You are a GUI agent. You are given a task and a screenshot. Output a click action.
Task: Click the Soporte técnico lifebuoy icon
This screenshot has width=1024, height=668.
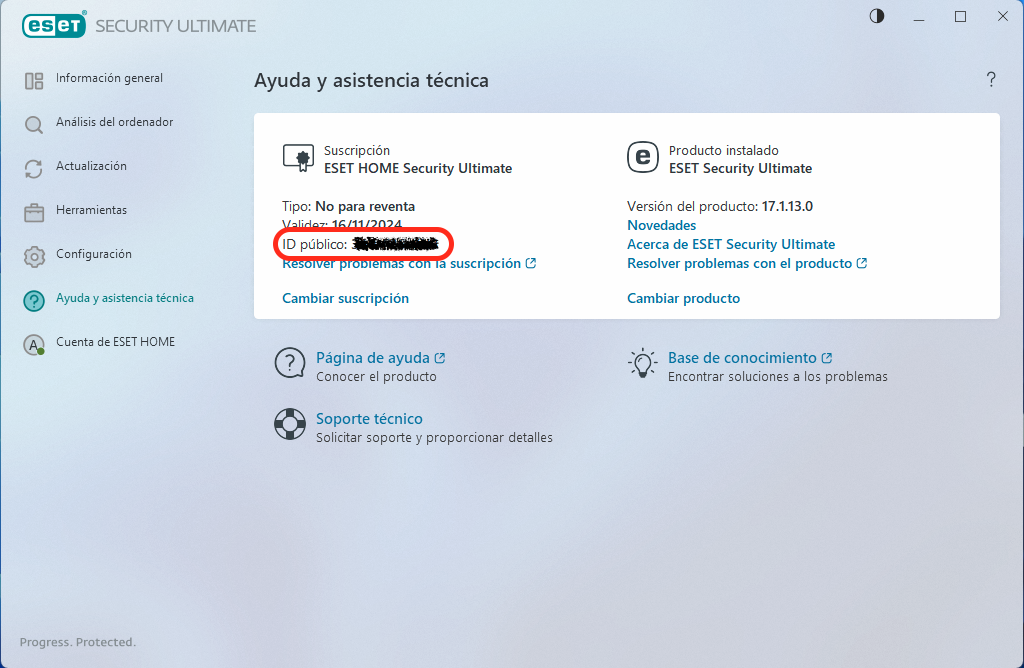289,424
